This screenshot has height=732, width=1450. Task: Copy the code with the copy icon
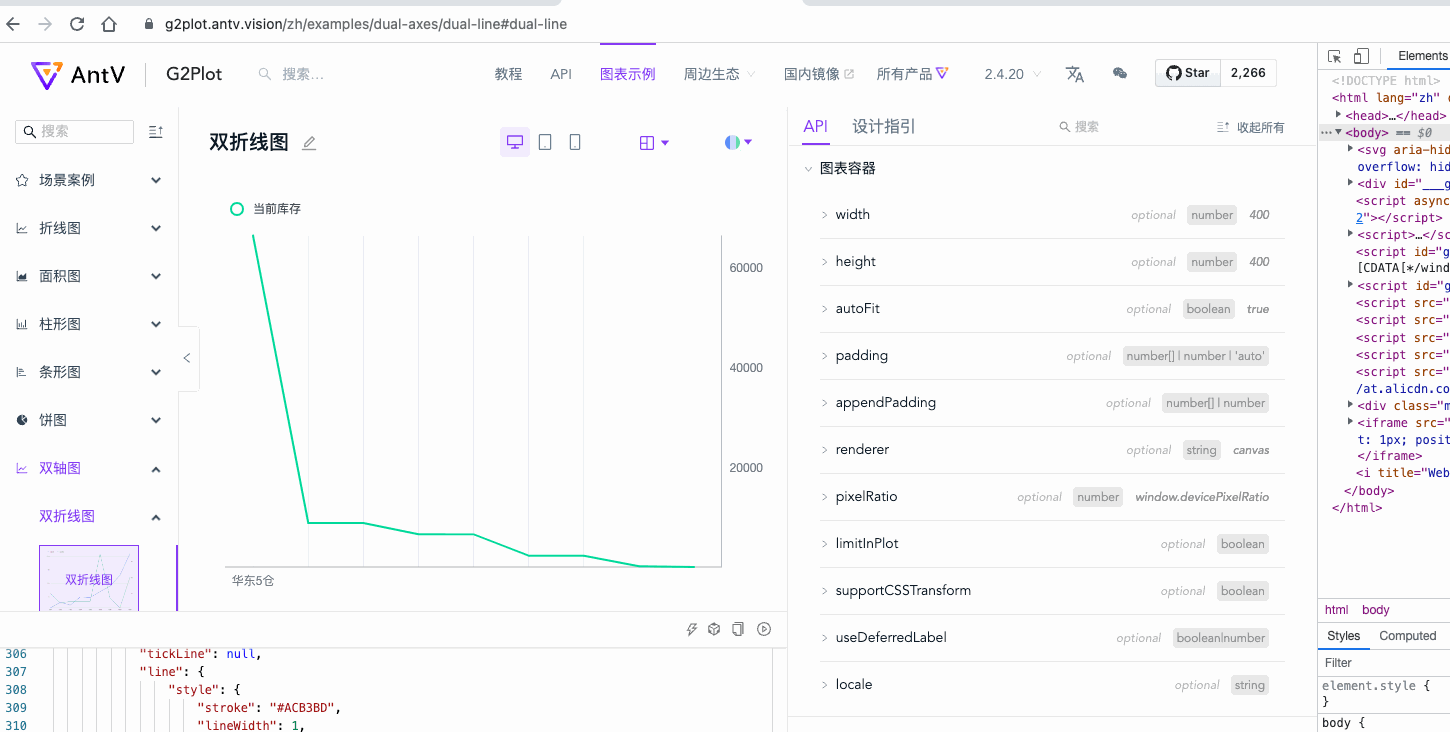[738, 629]
